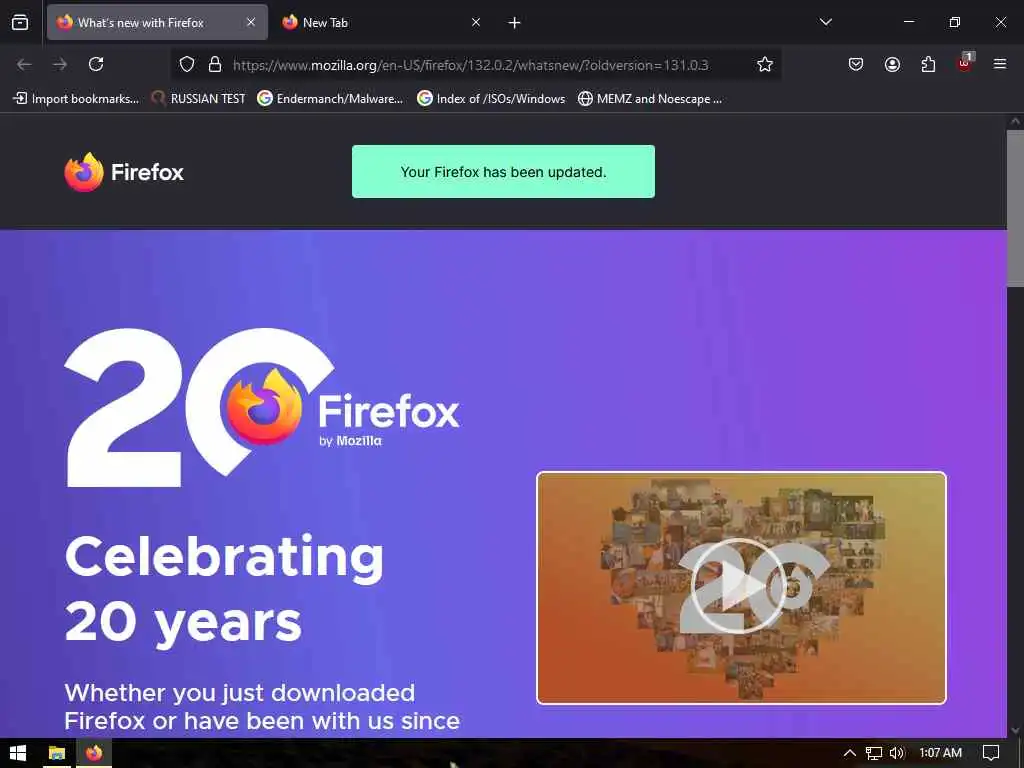Open the Firefox account icon
Image resolution: width=1024 pixels, height=768 pixels.
click(892, 64)
